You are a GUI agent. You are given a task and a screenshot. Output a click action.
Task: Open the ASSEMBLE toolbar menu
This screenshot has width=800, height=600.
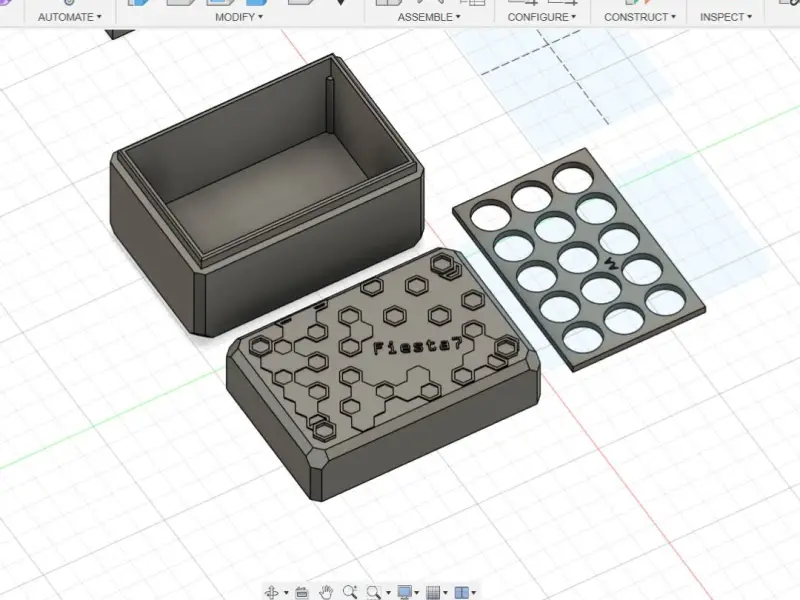(429, 17)
